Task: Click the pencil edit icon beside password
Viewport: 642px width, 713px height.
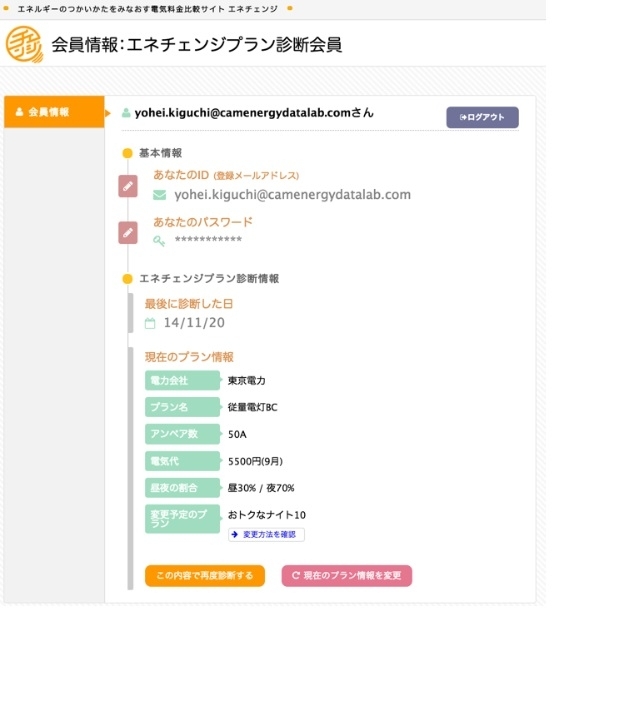Action: [x=128, y=233]
